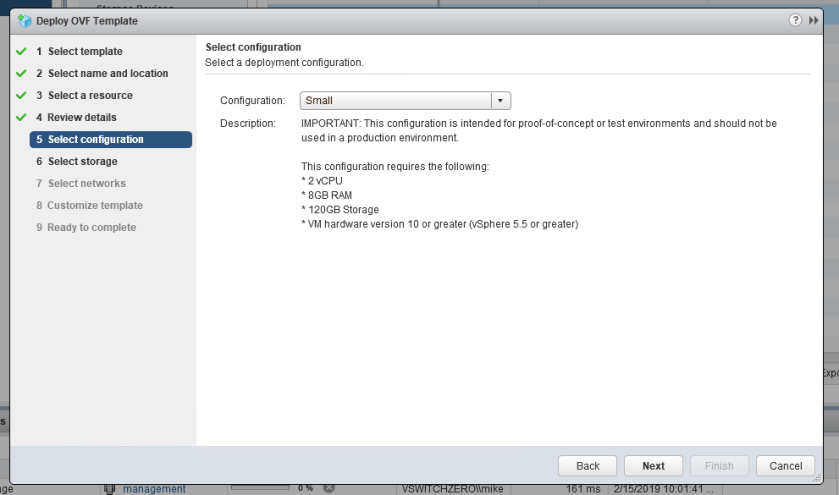This screenshot has width=839, height=495.
Task: Click the Deploy OVF Template title icon
Action: (x=25, y=21)
